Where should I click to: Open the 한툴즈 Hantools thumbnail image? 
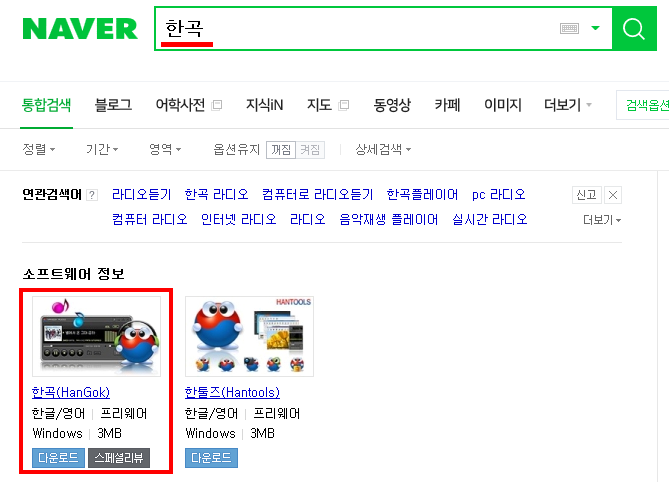249,337
